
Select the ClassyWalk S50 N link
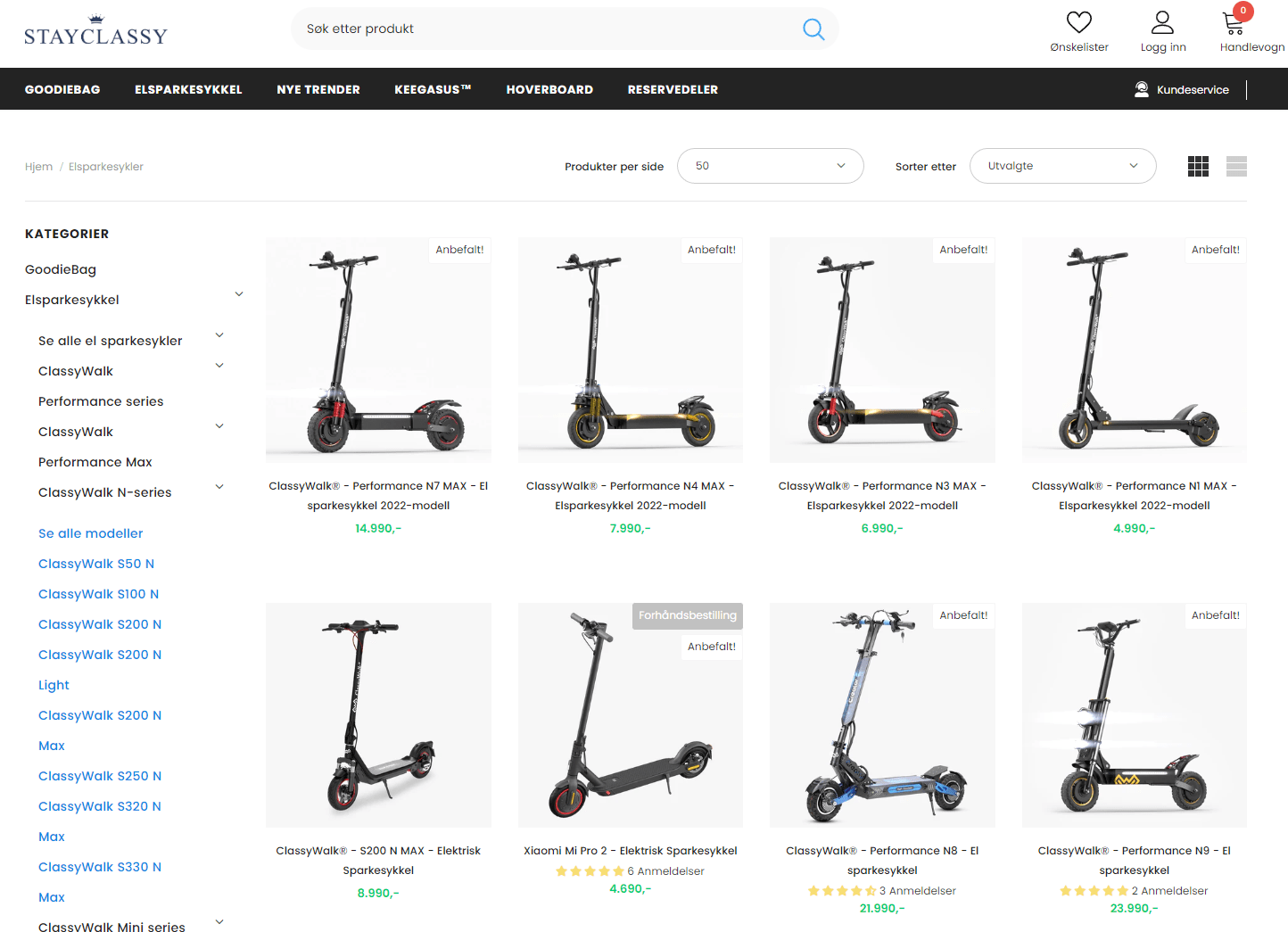(x=96, y=564)
